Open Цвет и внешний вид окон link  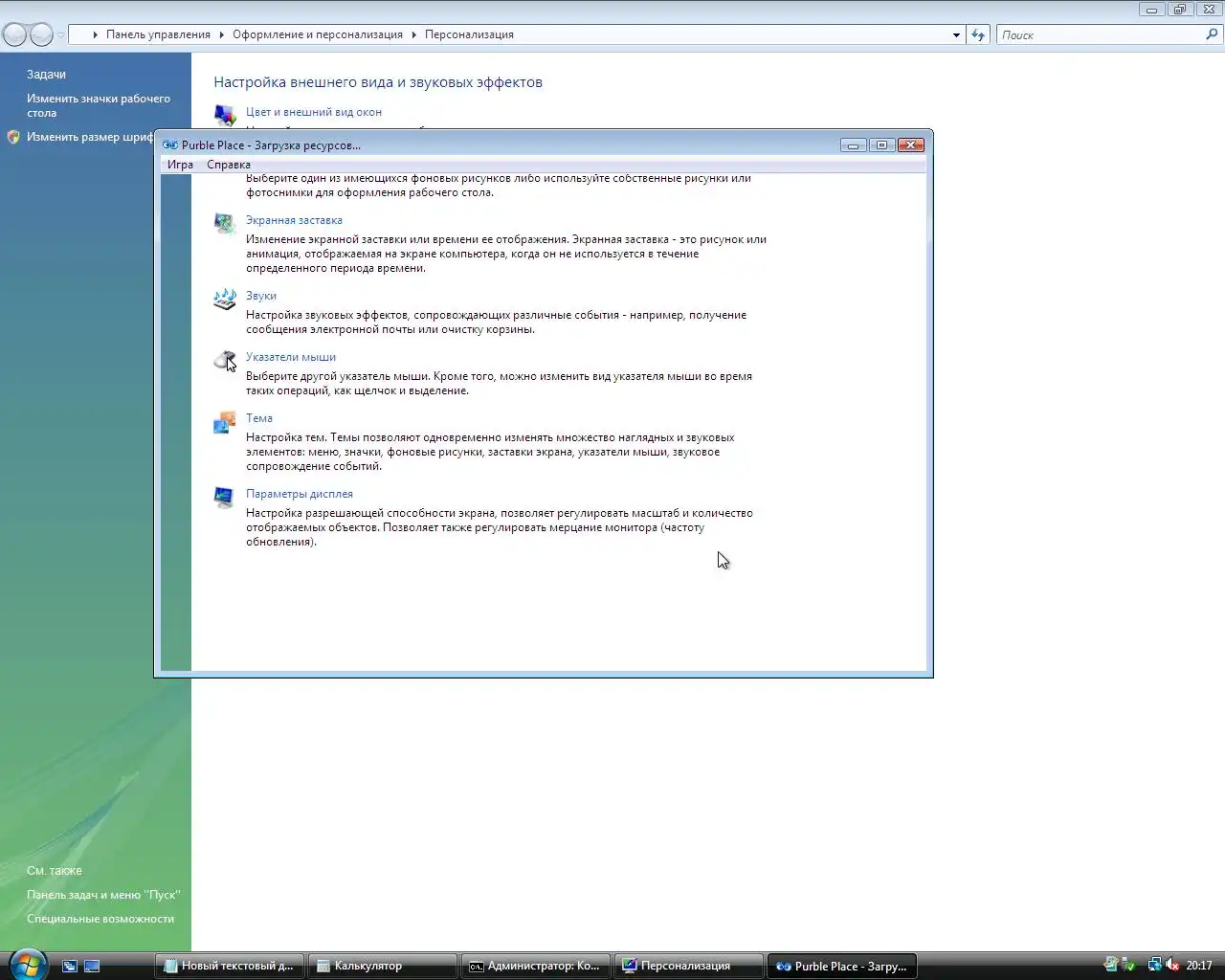click(314, 112)
